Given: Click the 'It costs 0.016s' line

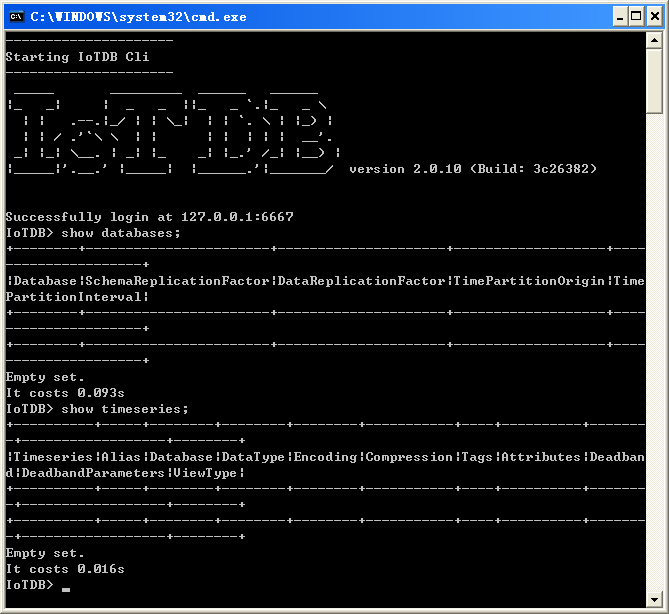Looking at the screenshot, I should pos(65,569).
